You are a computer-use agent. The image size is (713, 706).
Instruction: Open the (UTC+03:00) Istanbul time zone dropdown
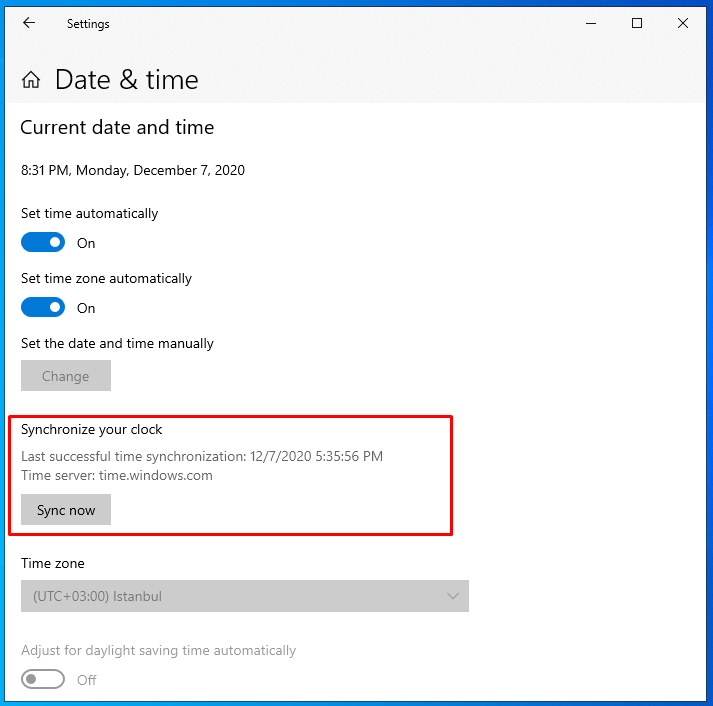[x=245, y=596]
